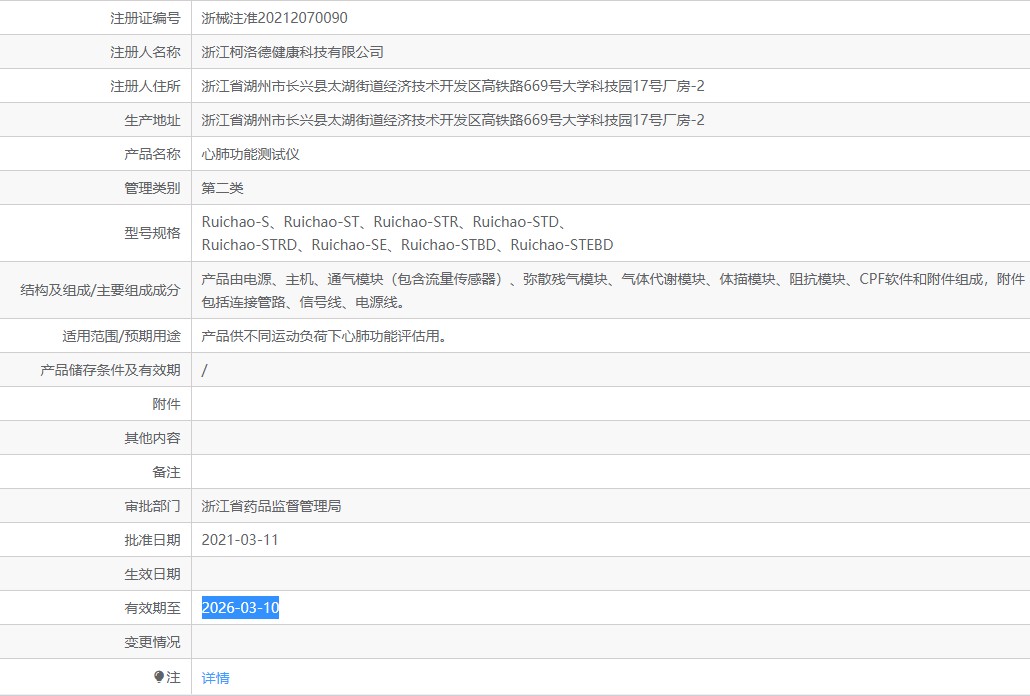Click approval date 2021-03-11

coord(240,540)
